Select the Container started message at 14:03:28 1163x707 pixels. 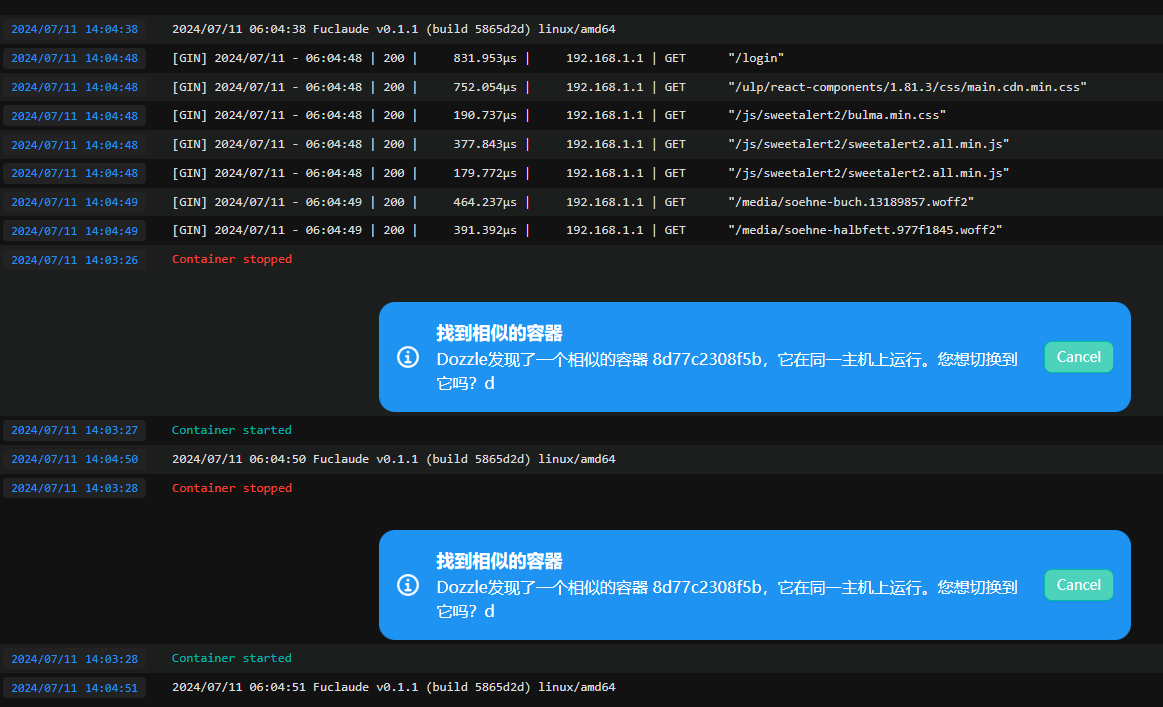coord(231,658)
